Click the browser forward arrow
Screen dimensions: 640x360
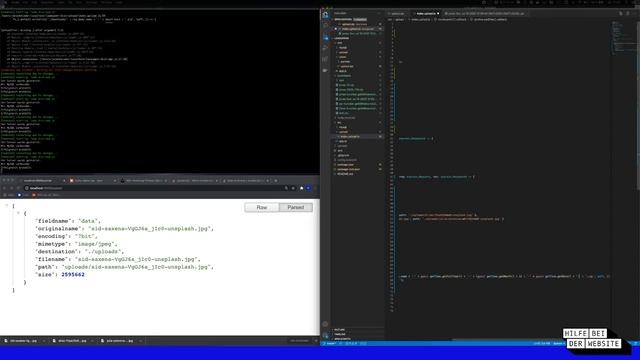point(11,188)
